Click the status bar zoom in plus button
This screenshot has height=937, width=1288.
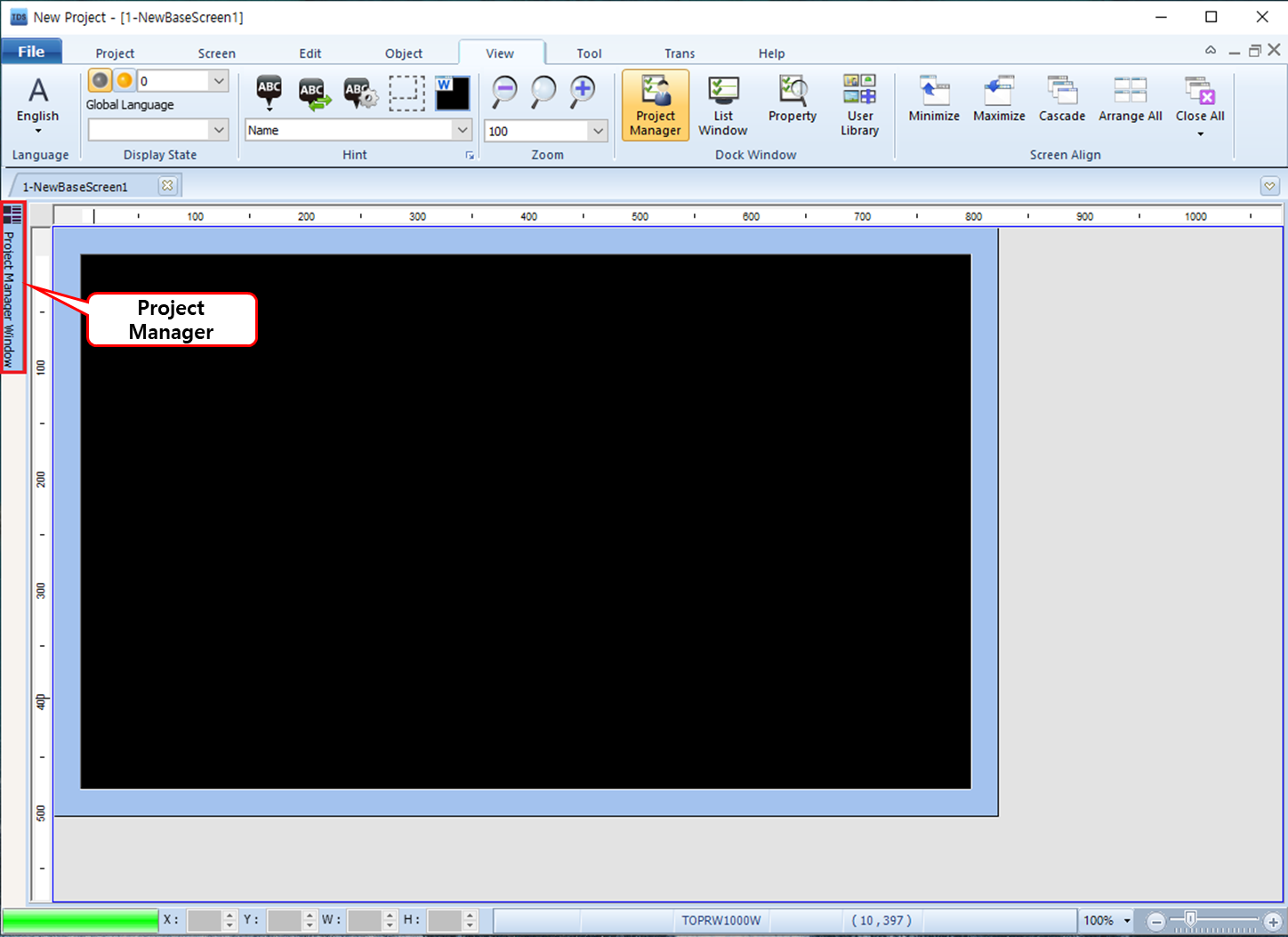click(1273, 922)
